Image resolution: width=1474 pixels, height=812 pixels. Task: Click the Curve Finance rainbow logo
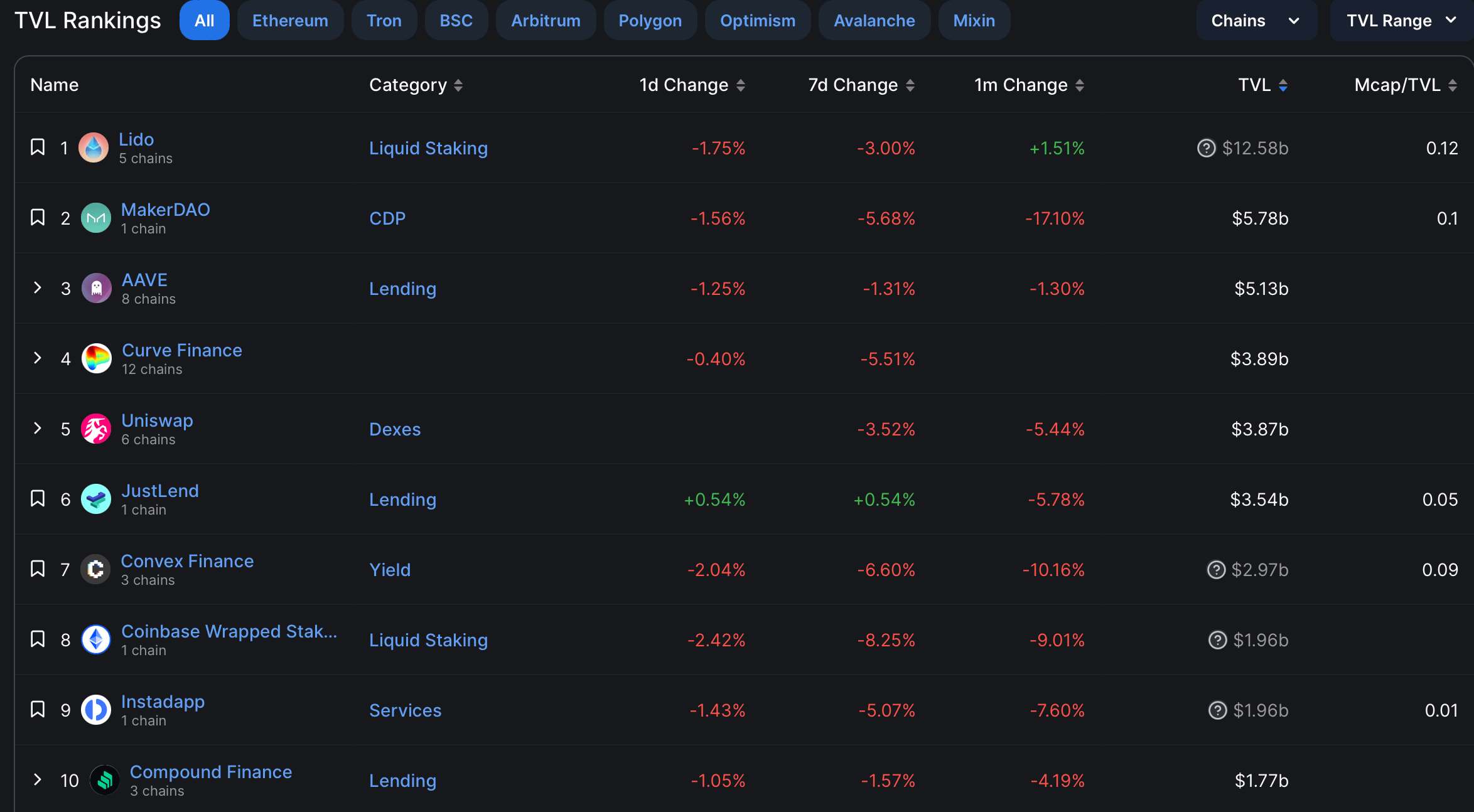97,359
